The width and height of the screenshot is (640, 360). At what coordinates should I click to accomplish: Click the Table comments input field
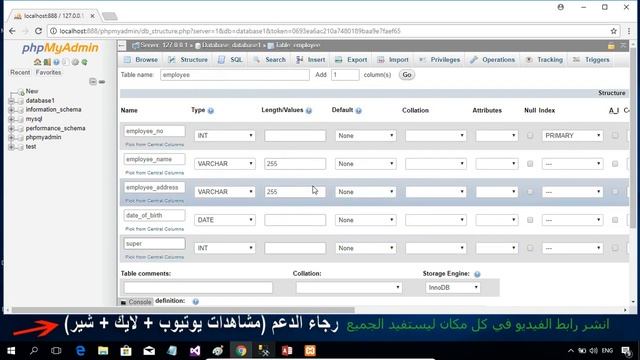[x=198, y=288]
